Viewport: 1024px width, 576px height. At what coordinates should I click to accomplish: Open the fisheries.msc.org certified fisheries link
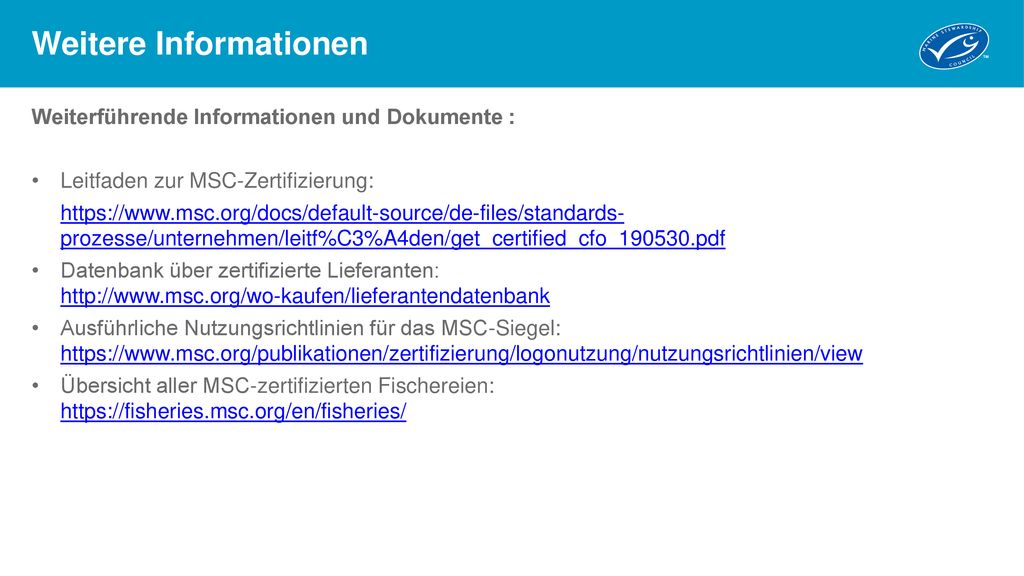[233, 411]
